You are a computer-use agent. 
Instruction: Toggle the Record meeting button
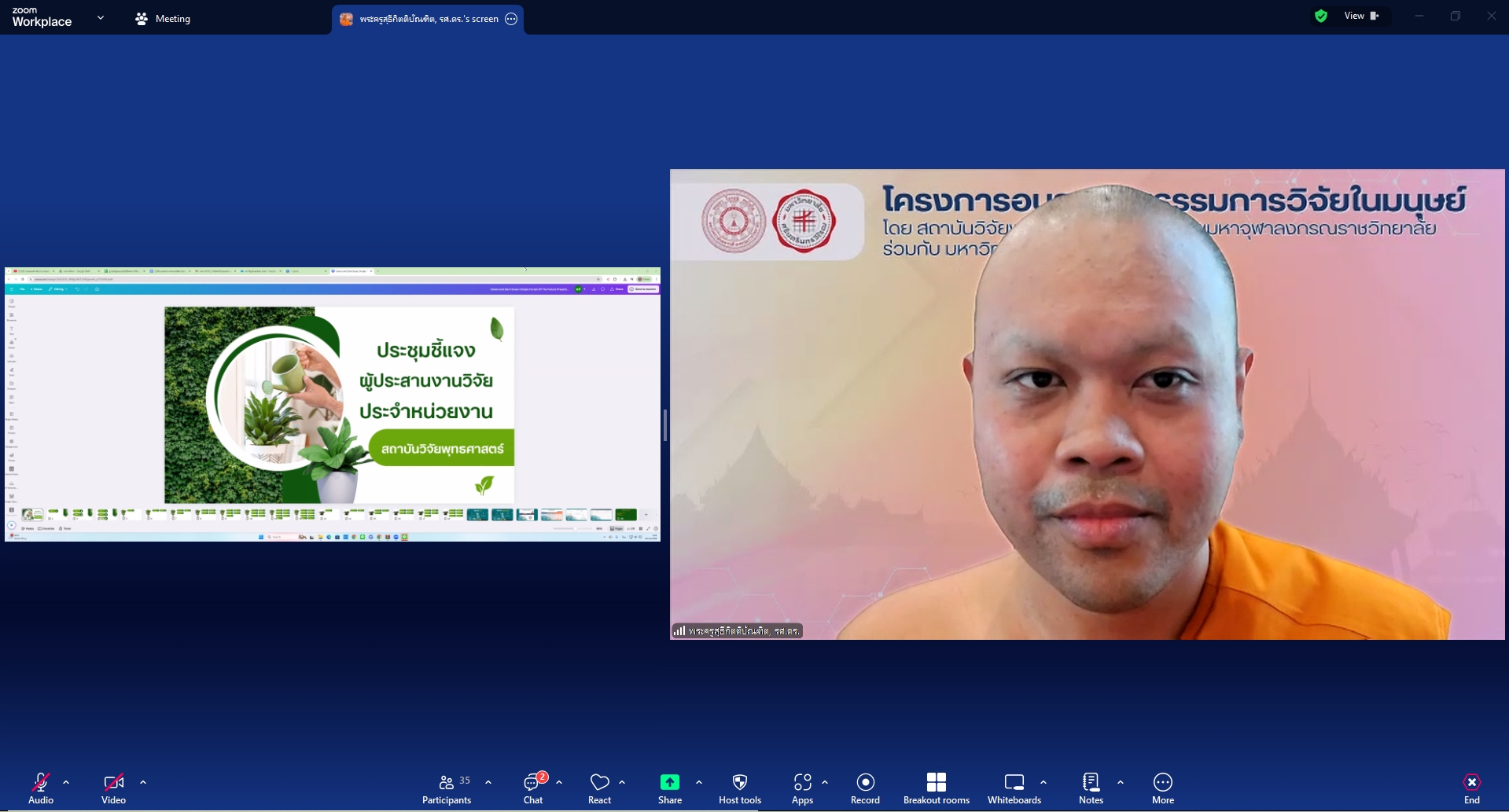pyautogui.click(x=865, y=788)
